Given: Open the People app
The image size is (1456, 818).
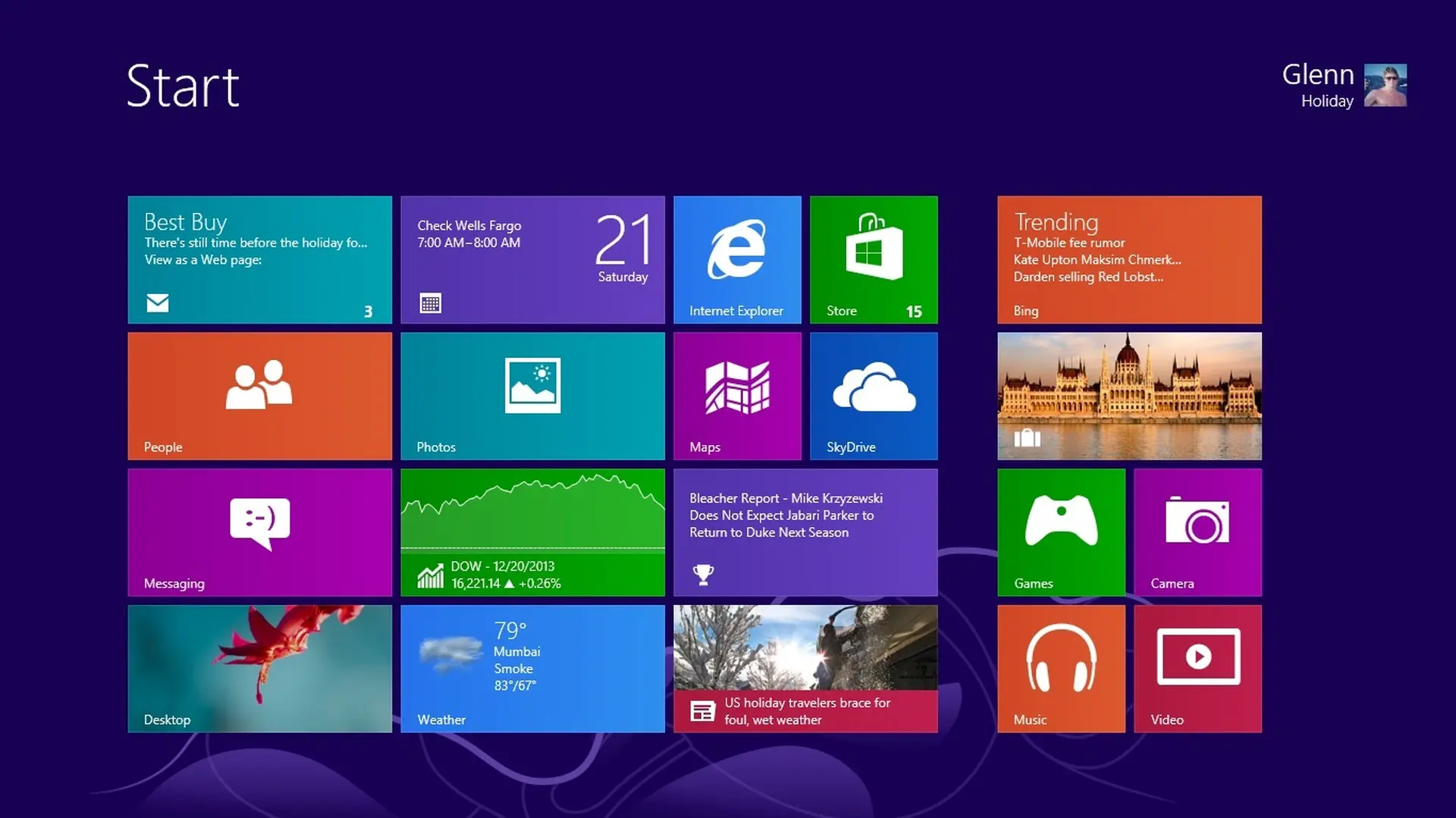Looking at the screenshot, I should click(x=259, y=394).
